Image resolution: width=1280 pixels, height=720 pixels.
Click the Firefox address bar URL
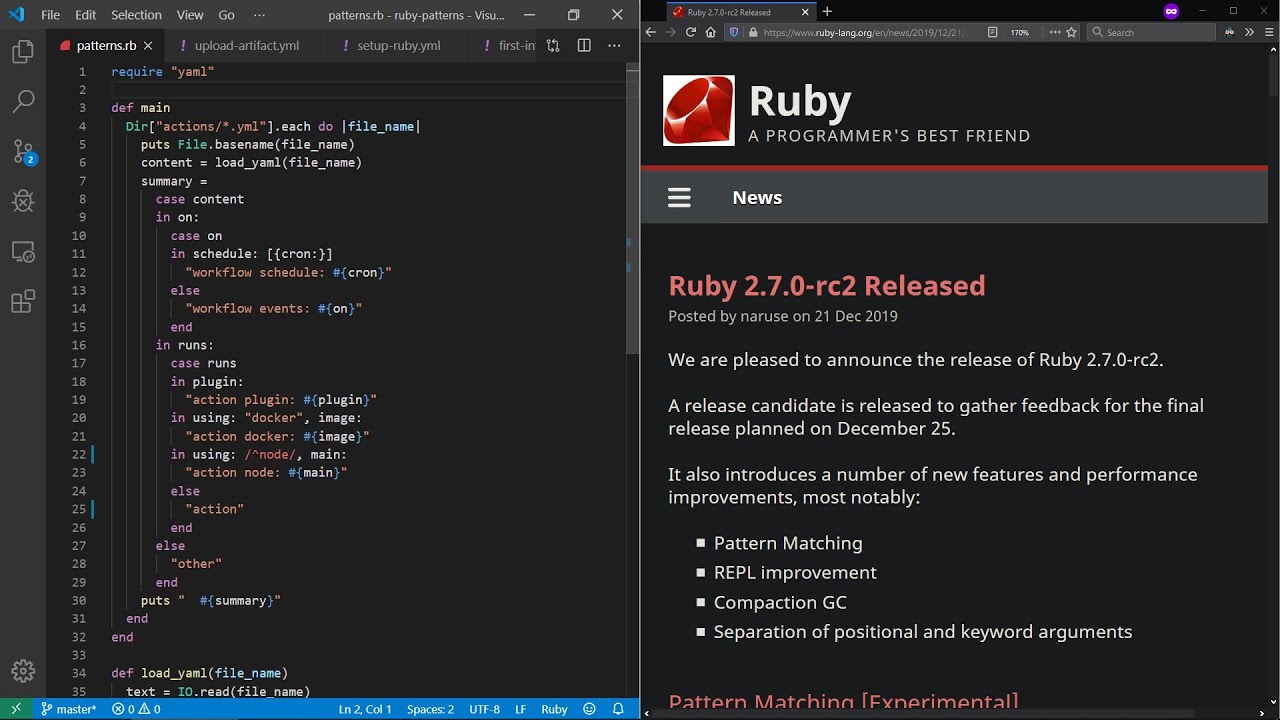pos(865,32)
